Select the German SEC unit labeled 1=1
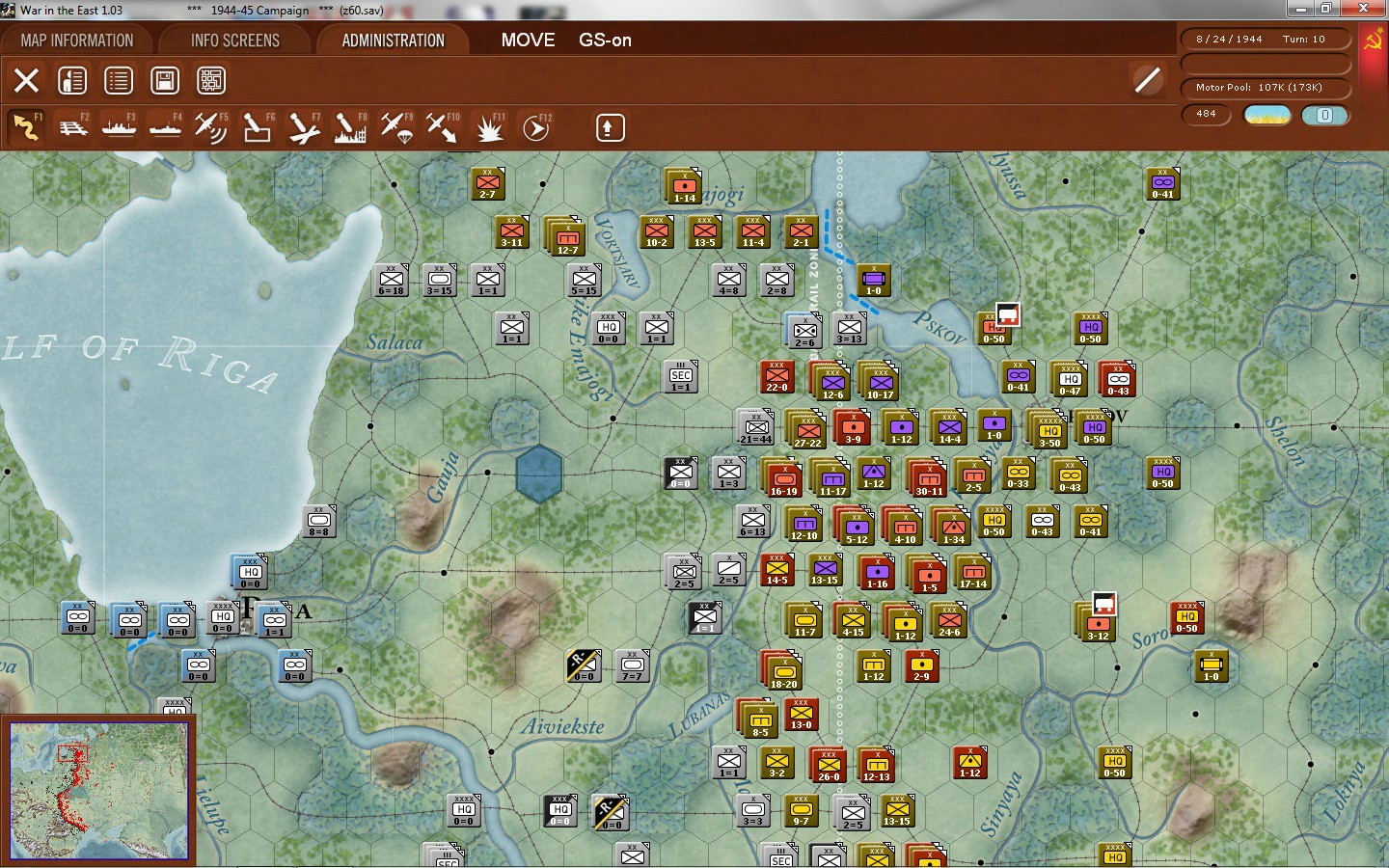1389x868 pixels. [681, 376]
